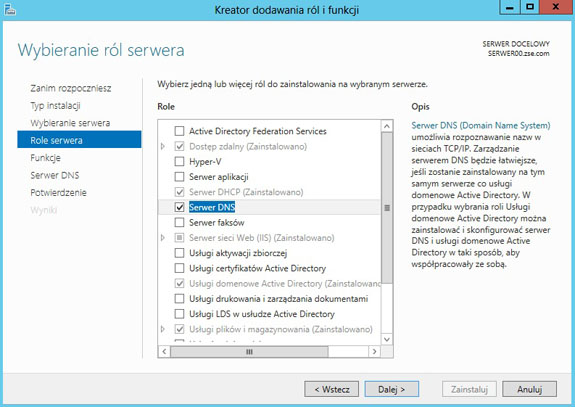The image size is (575, 407).
Task: Click the horizontal scroll left arrow
Action: click(x=164, y=351)
